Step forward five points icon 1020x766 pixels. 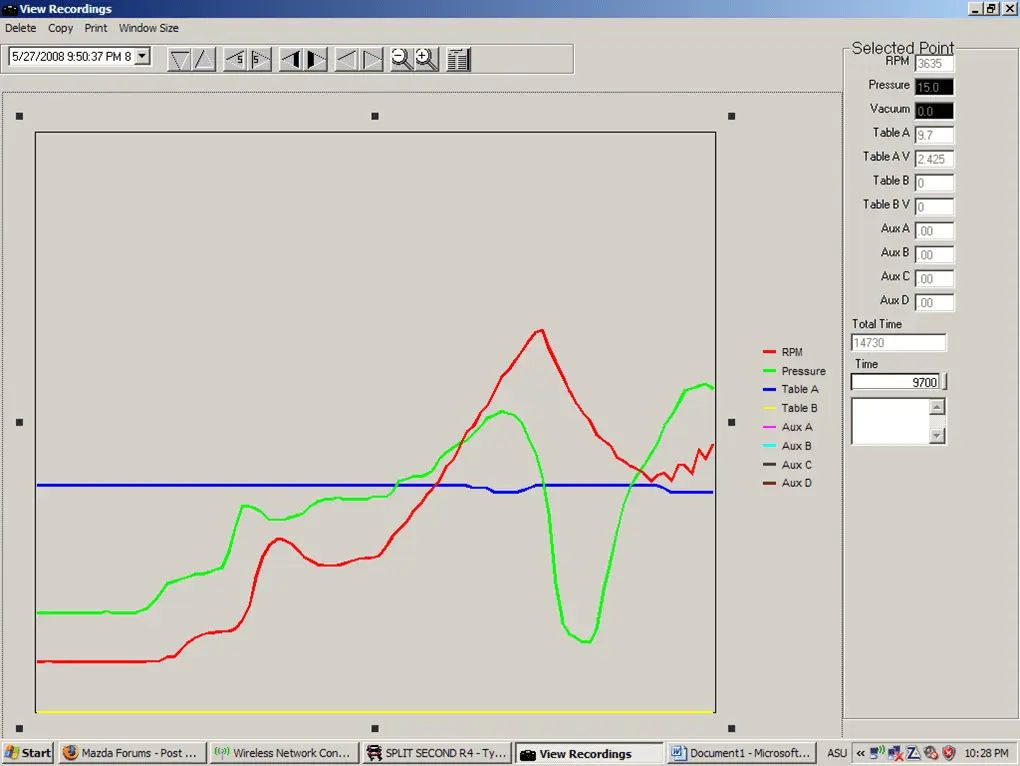(x=260, y=60)
